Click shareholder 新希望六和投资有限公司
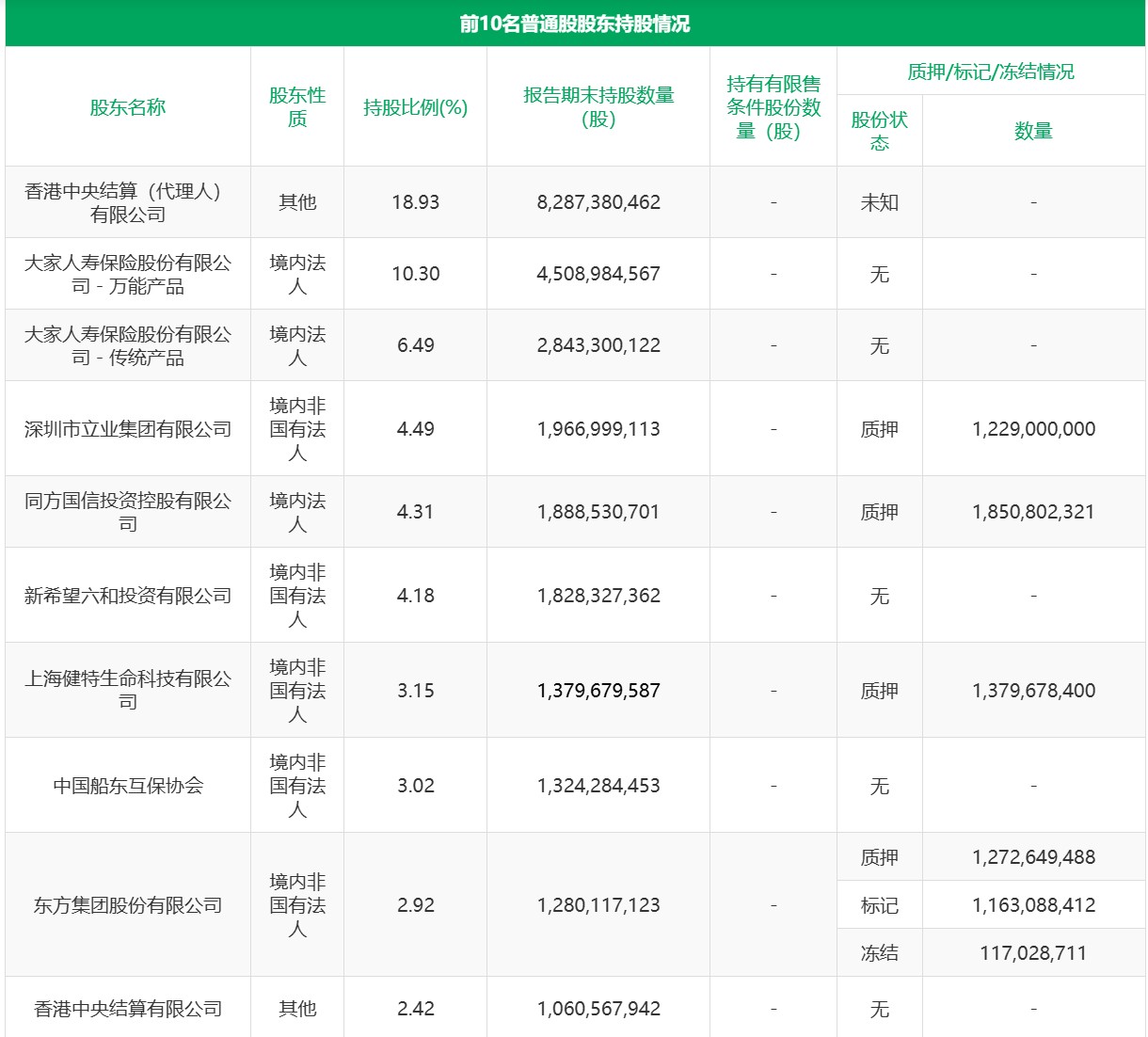 [x=128, y=596]
